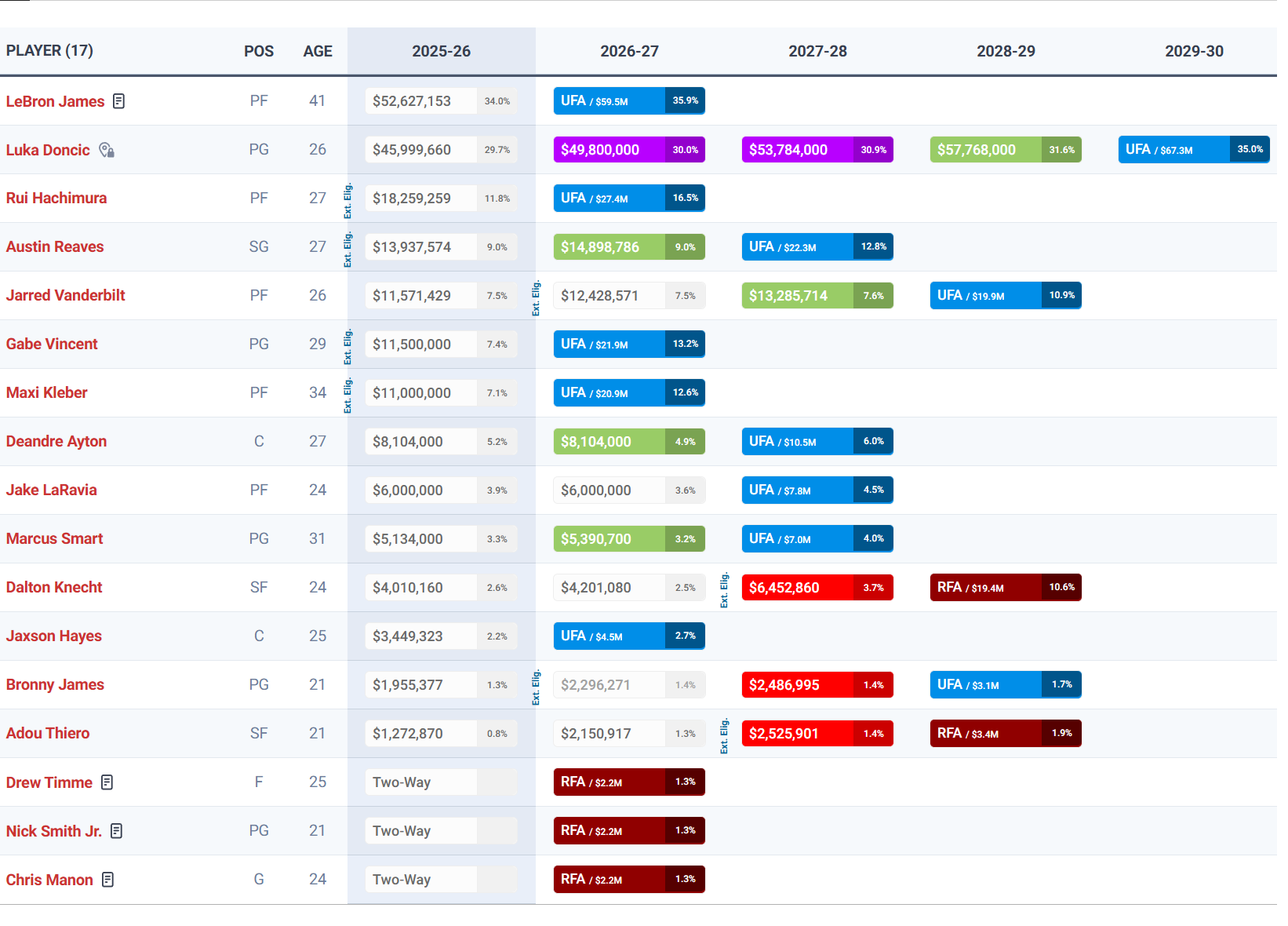
Task: Open Maxi Kleber's player page
Action: 47,393
